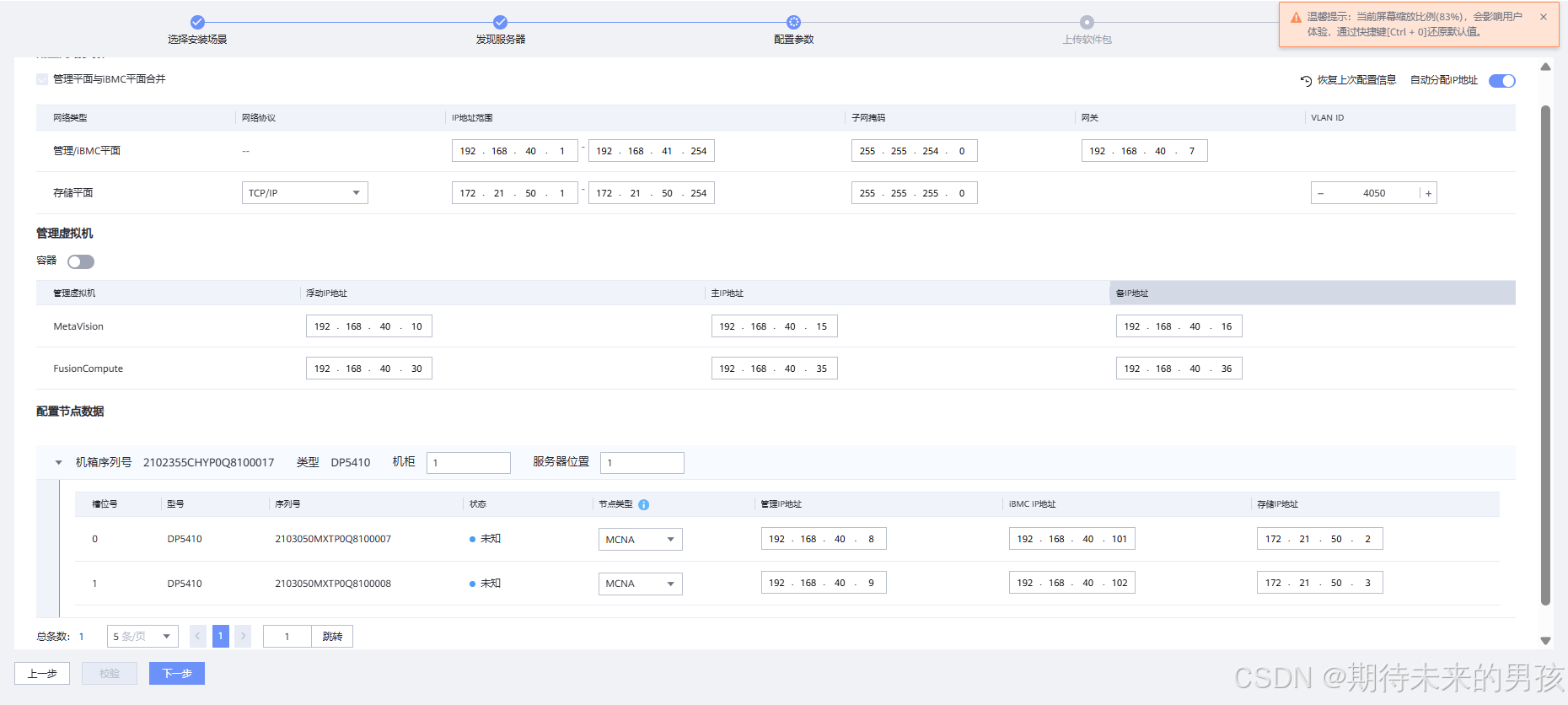Click the restore last configuration icon
Screen dimensions: 1568x705
[x=1306, y=80]
